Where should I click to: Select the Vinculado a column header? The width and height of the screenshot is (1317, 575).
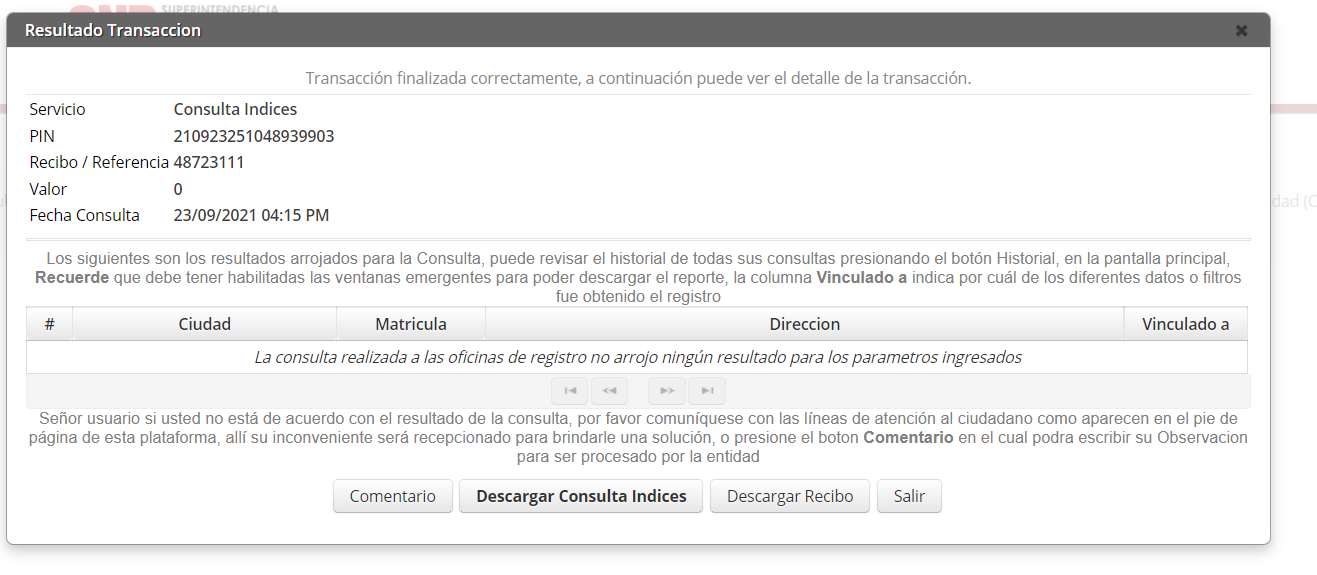pos(1185,324)
